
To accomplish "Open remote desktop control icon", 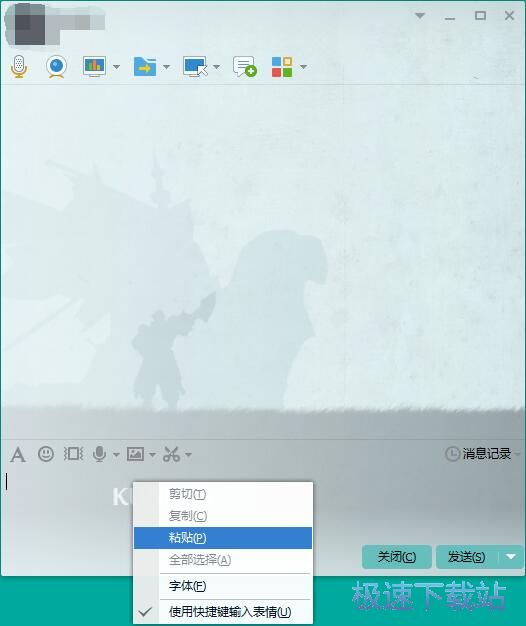I will pyautogui.click(x=195, y=66).
